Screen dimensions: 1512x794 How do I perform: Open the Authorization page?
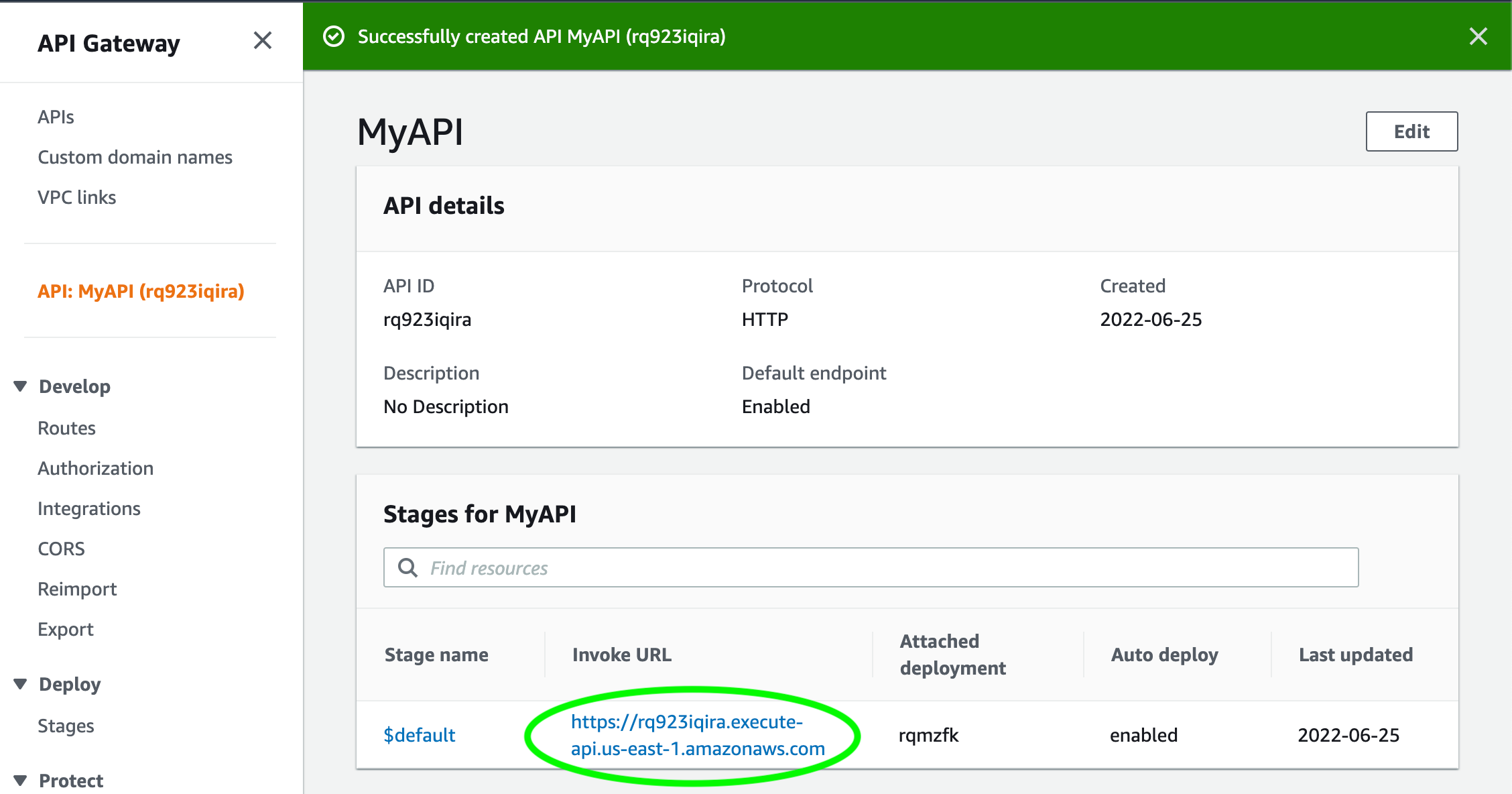[x=95, y=468]
